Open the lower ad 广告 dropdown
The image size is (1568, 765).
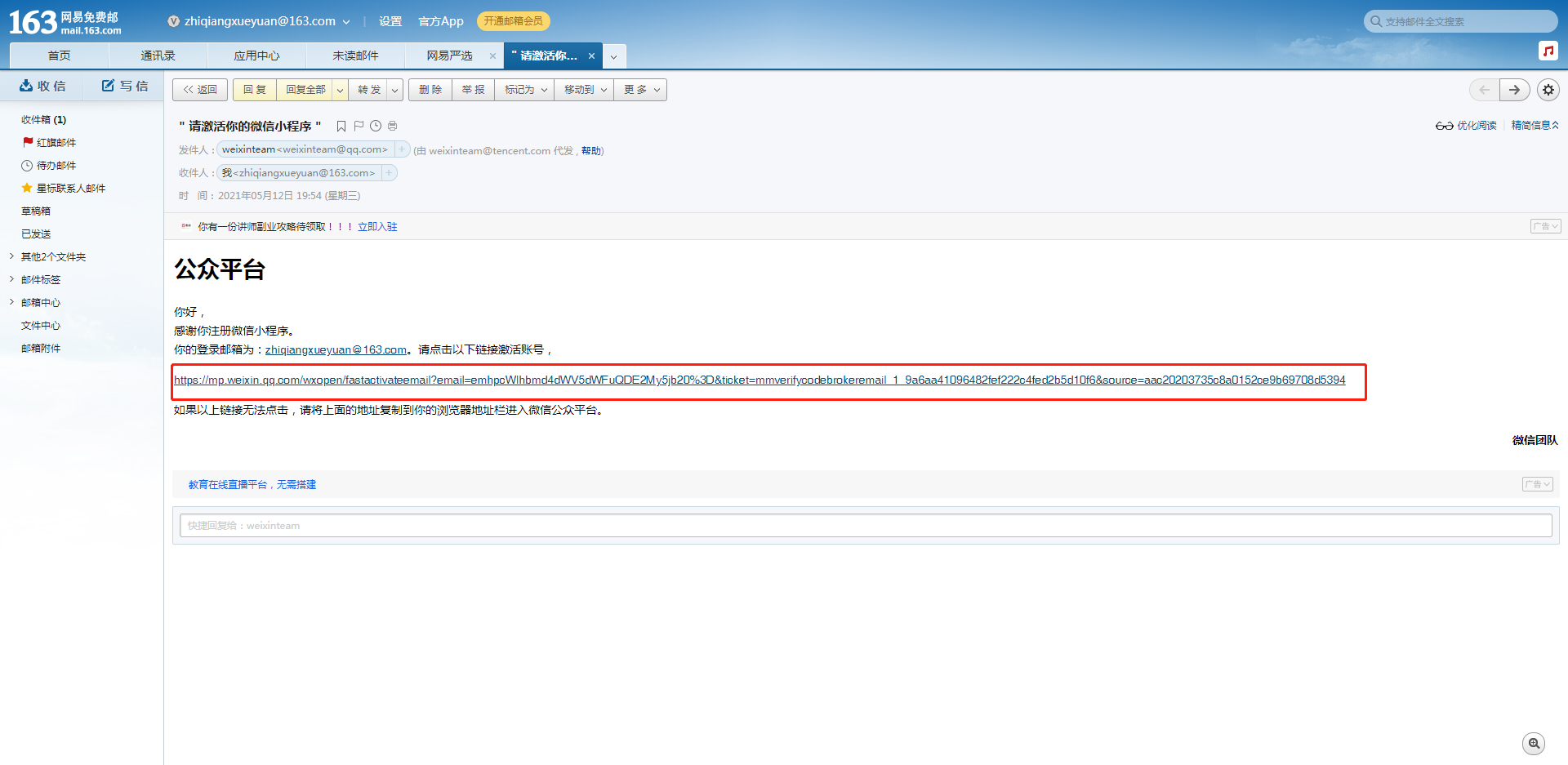click(1537, 484)
